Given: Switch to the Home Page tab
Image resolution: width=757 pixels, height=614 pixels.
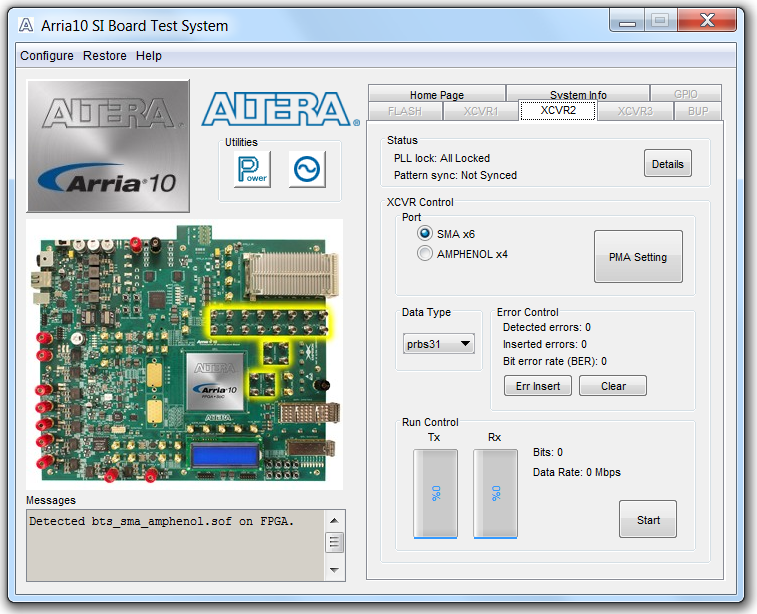Looking at the screenshot, I should pos(437,95).
